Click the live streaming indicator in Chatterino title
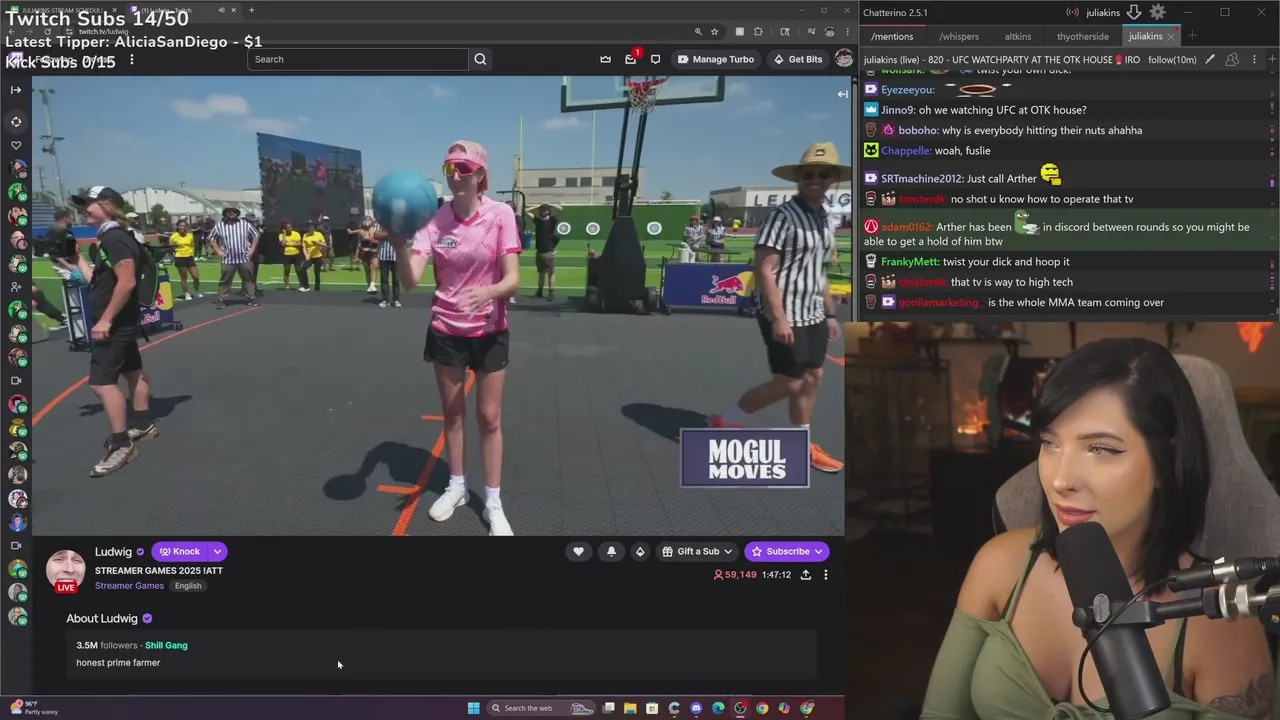The image size is (1280, 720). pyautogui.click(x=1072, y=12)
